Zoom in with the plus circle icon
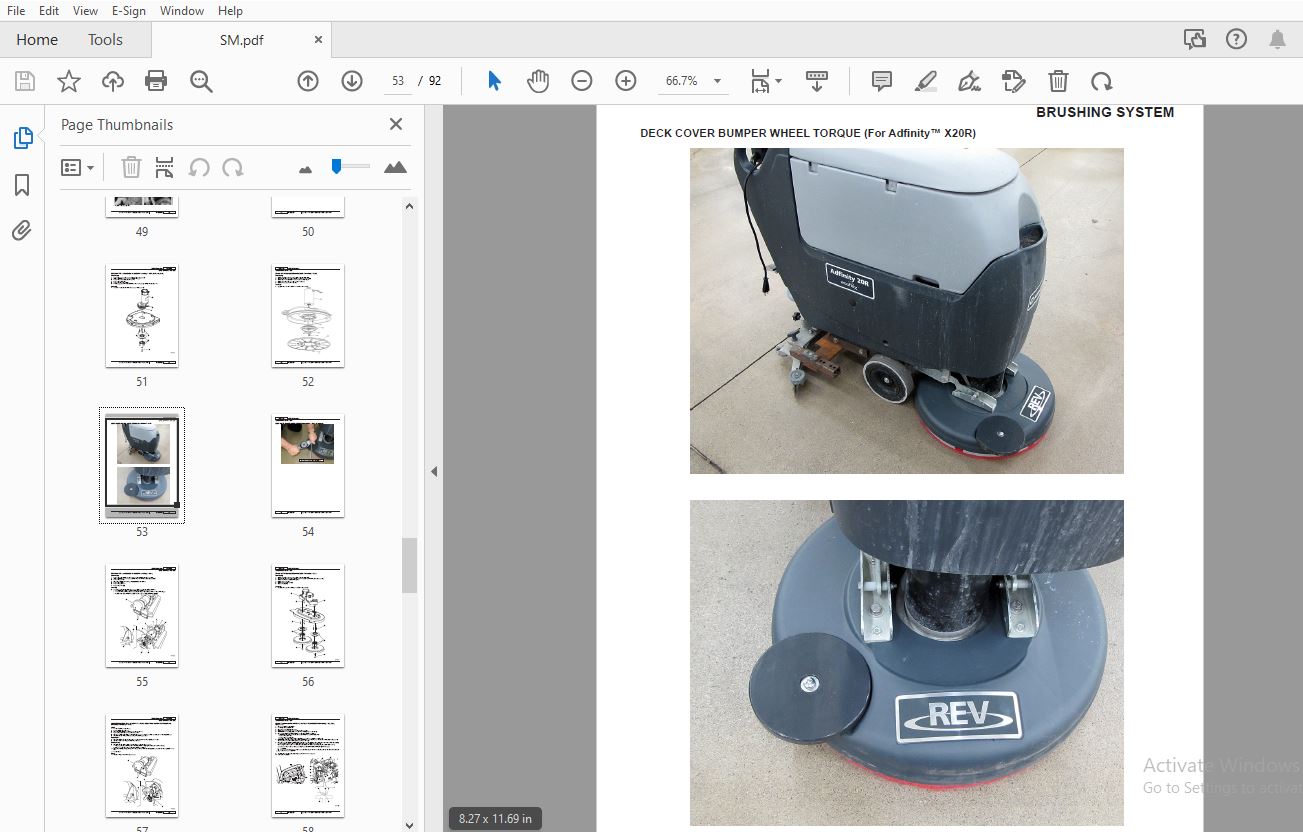The height and width of the screenshot is (832, 1303). (626, 82)
